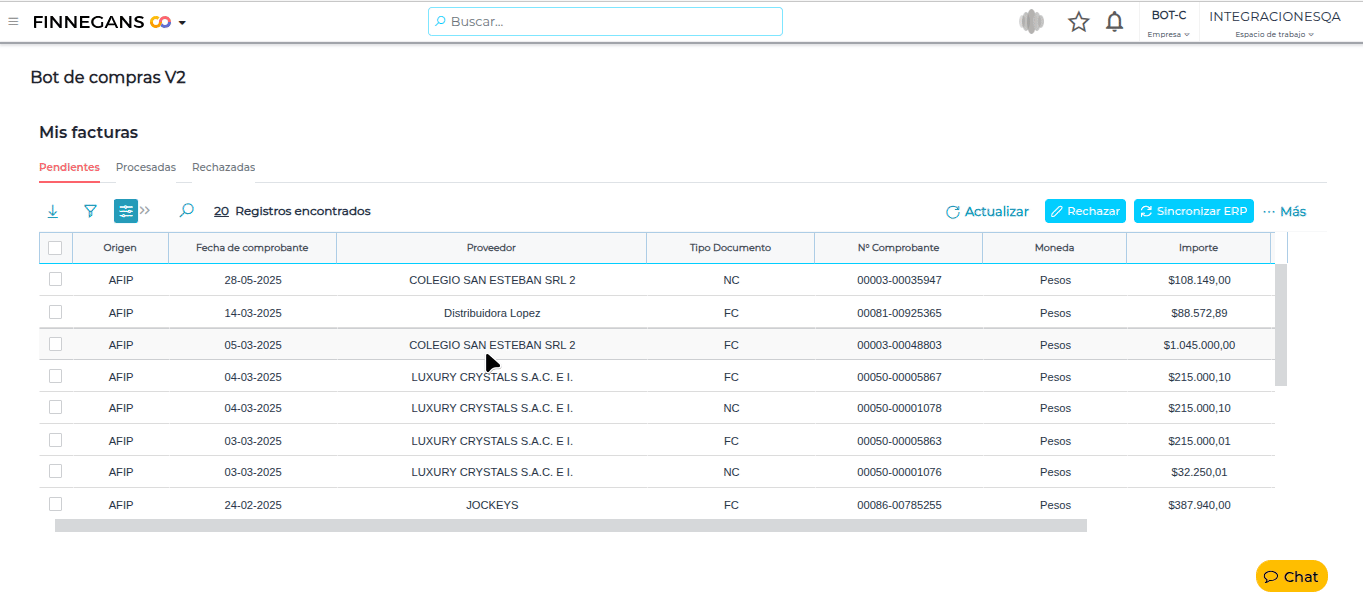The width and height of the screenshot is (1363, 608).
Task: Toggle the column settings sliders icon
Action: click(x=126, y=211)
